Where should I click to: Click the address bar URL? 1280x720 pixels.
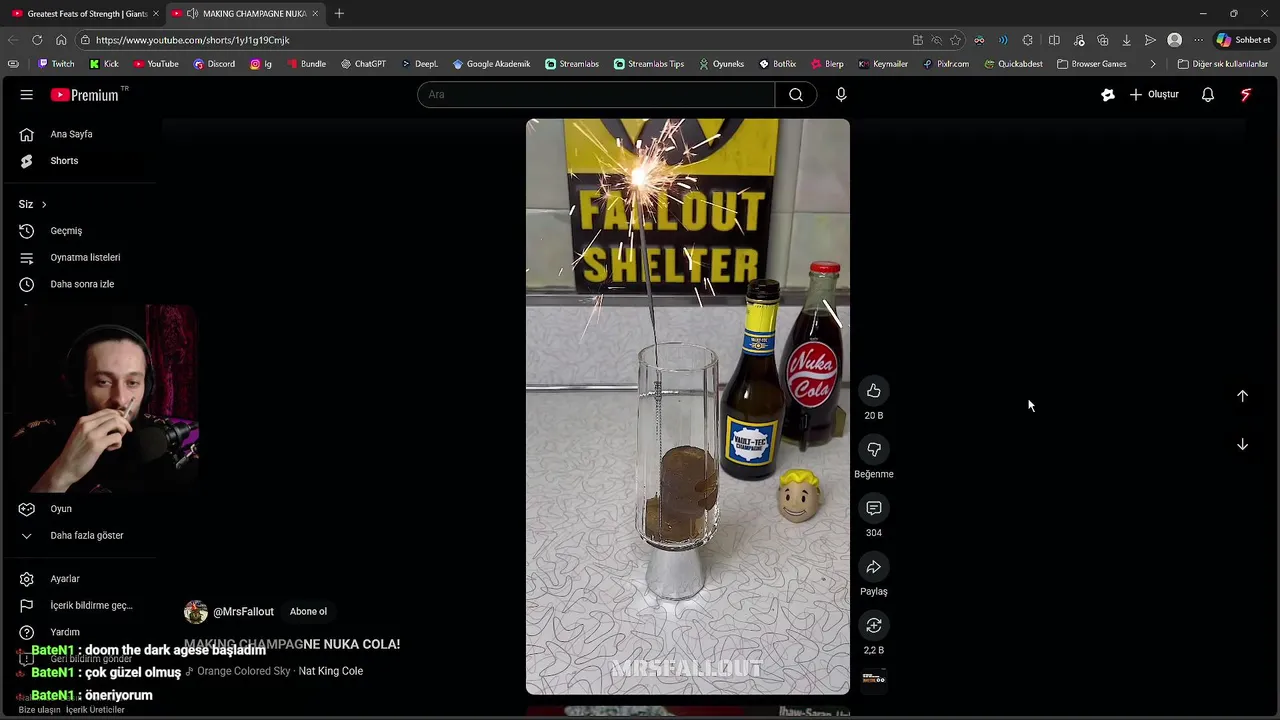(193, 40)
